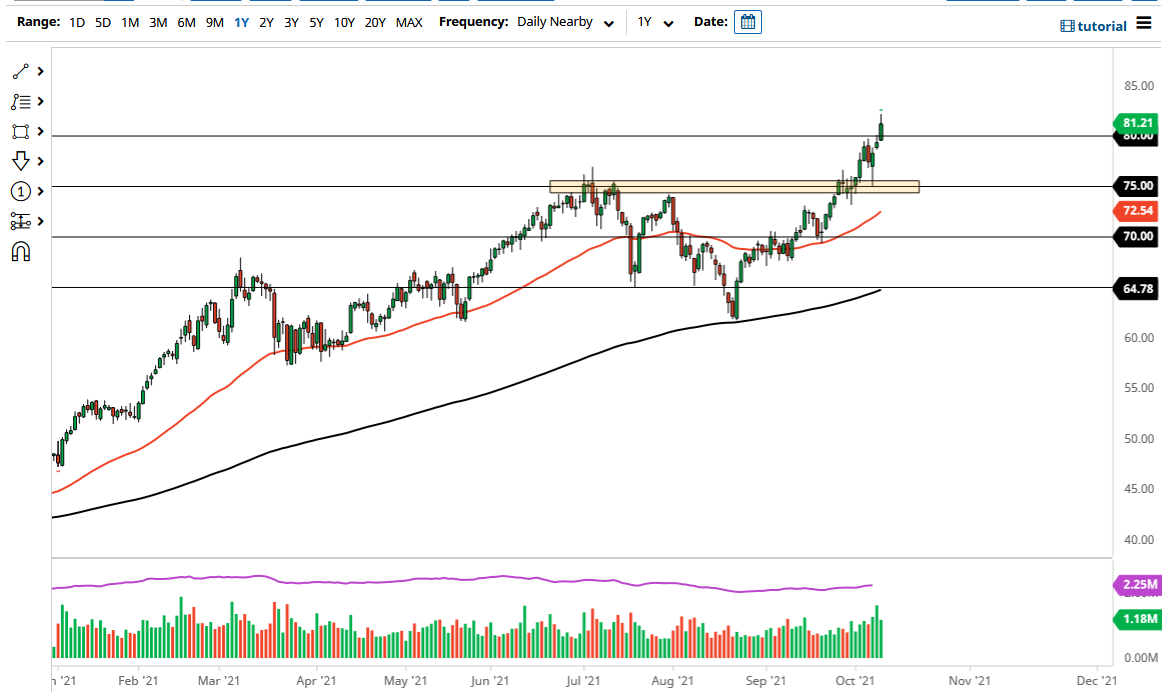The height and width of the screenshot is (700, 1168).
Task: Switch the chart range to MAX
Action: (409, 22)
